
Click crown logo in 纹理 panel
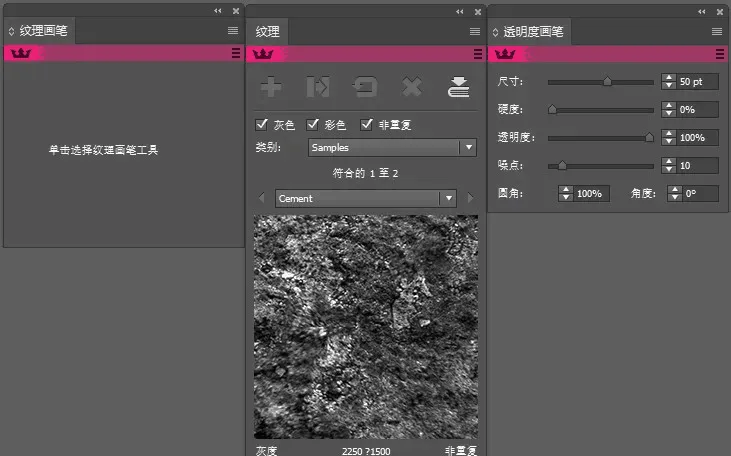pyautogui.click(x=263, y=54)
